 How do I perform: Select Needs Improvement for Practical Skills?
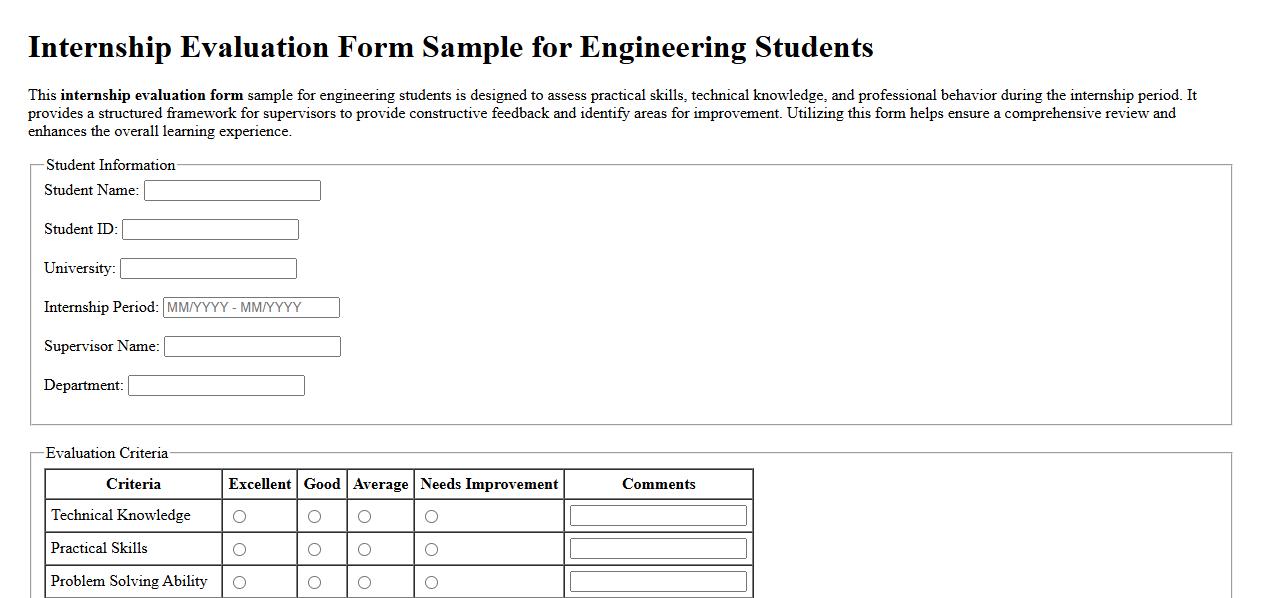431,548
